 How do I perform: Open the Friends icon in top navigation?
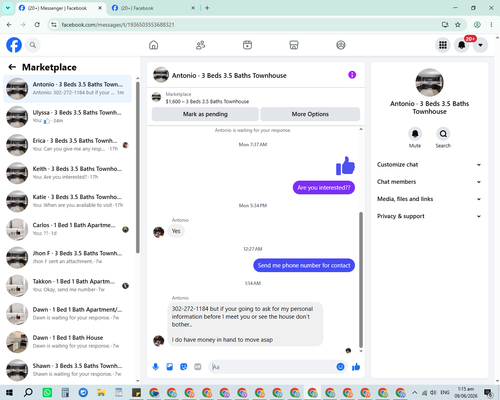pyautogui.click(x=200, y=45)
